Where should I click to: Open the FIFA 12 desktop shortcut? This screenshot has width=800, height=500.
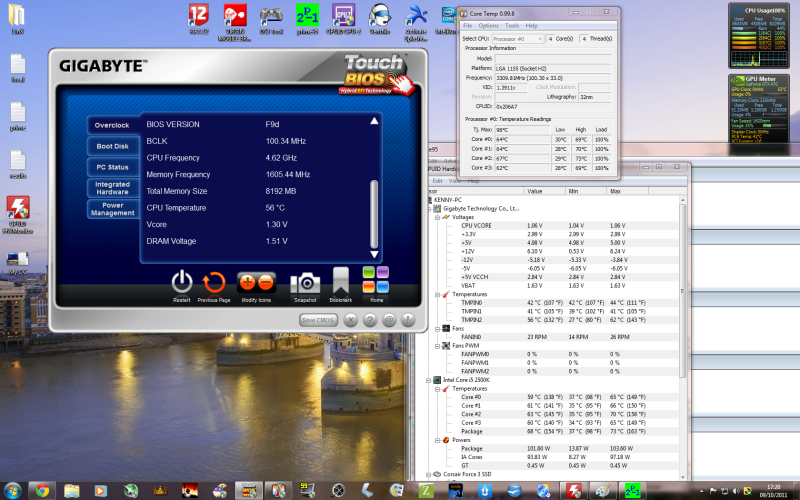[198, 19]
